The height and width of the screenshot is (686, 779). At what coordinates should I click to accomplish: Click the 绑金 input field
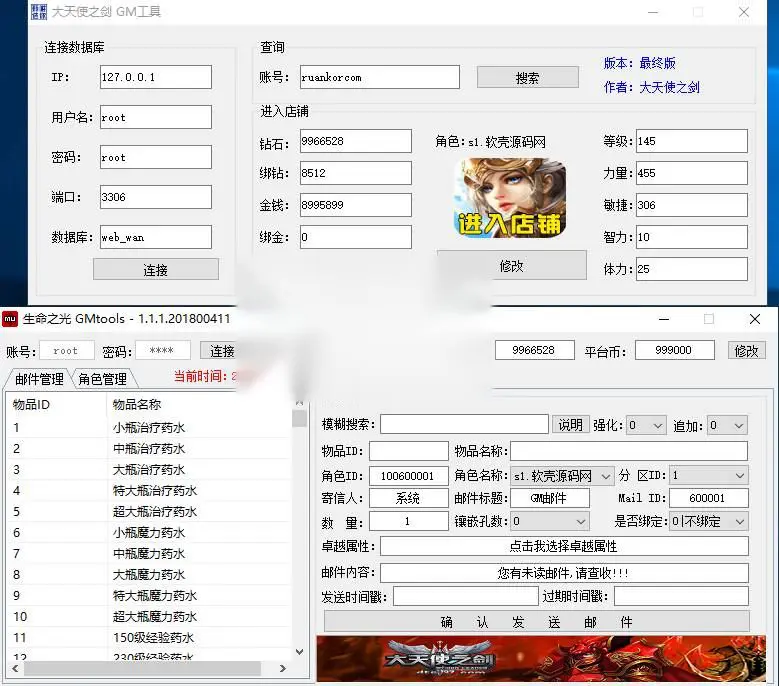point(356,237)
